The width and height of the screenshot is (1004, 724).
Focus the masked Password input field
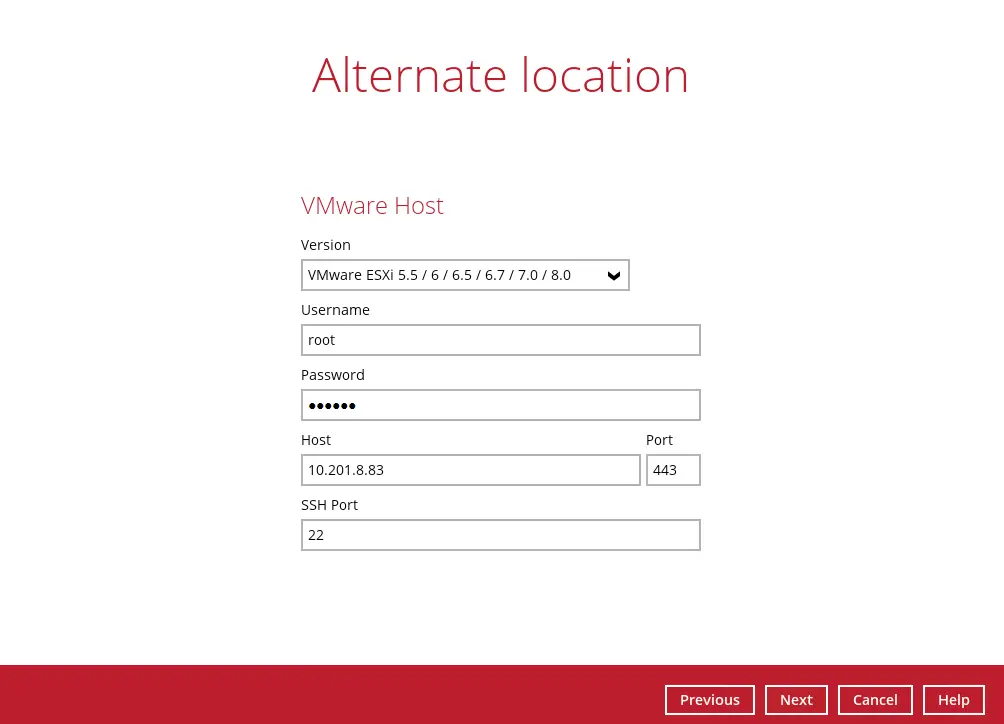[x=500, y=405]
